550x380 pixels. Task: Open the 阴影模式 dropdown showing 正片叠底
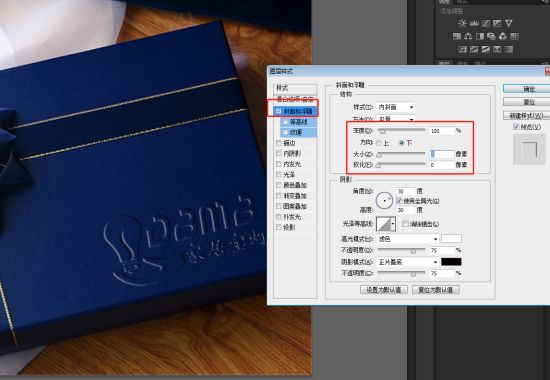coord(407,262)
